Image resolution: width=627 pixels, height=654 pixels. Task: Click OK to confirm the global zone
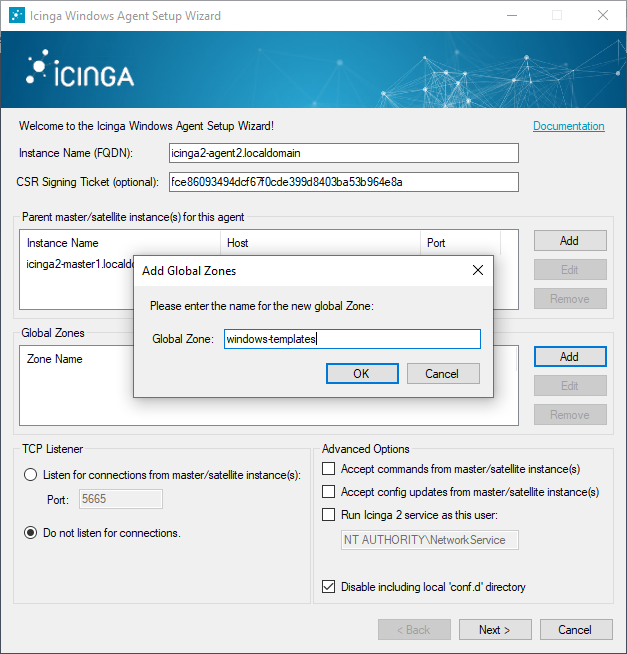pos(362,373)
